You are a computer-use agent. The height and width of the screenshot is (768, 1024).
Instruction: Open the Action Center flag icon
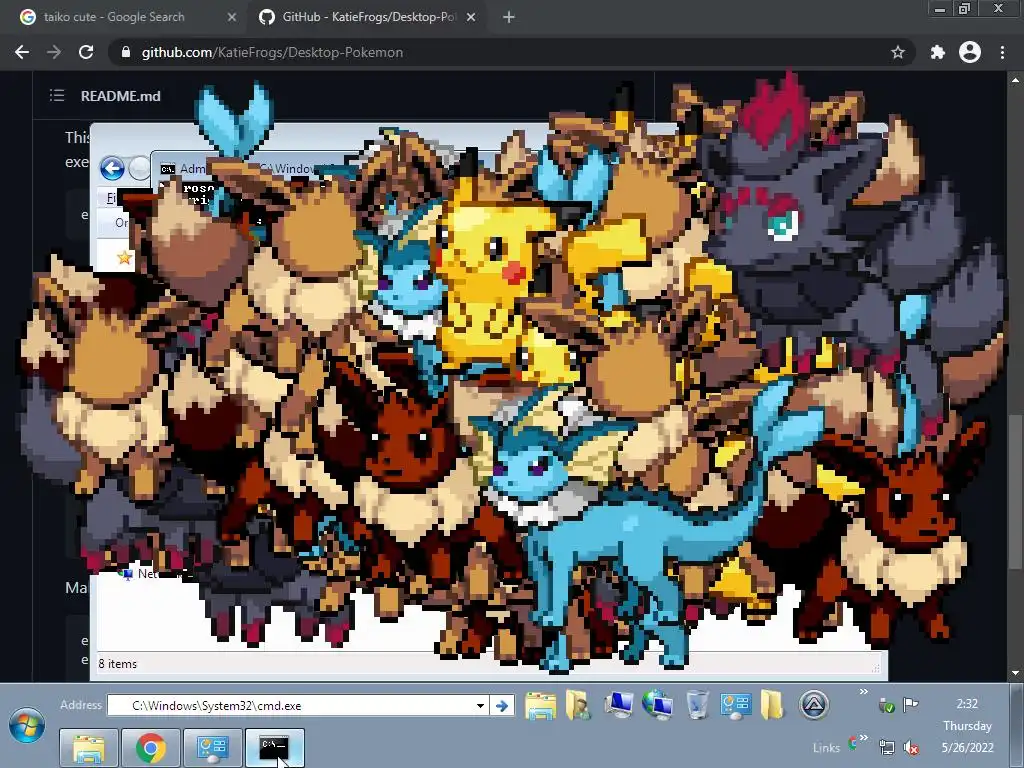point(910,704)
